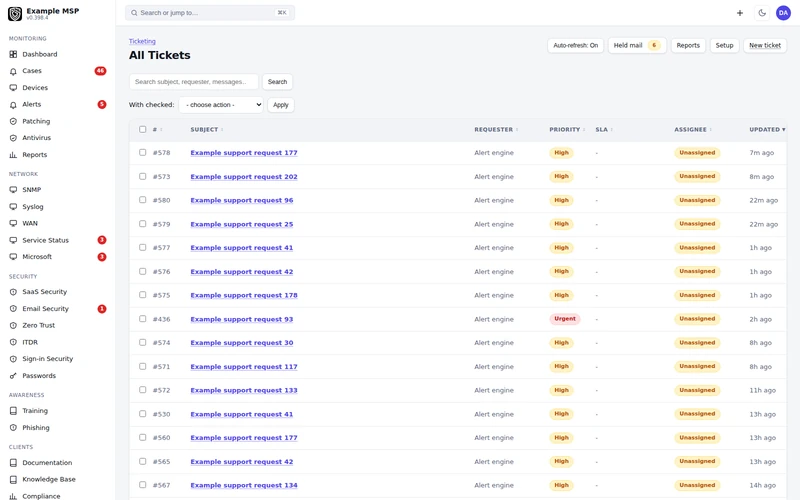The height and width of the screenshot is (500, 800).
Task: Focus the 'Search or jump to' field
Action: [210, 13]
